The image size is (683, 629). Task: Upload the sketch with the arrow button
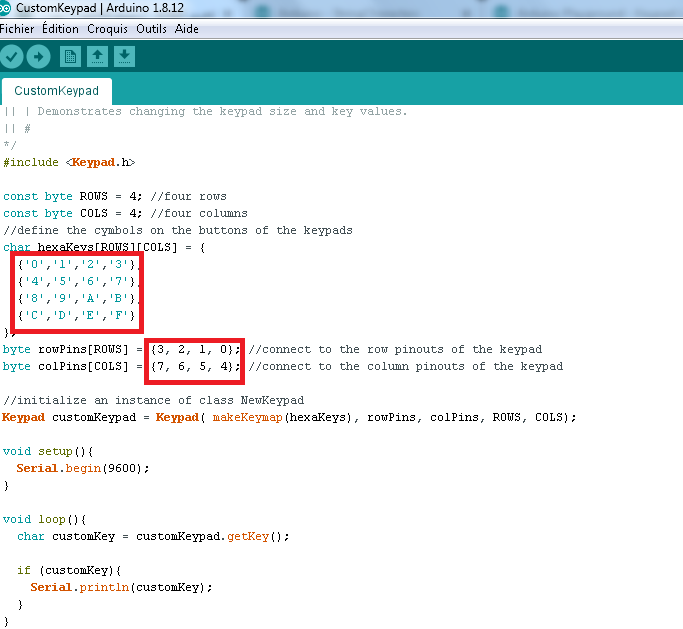tap(39, 57)
